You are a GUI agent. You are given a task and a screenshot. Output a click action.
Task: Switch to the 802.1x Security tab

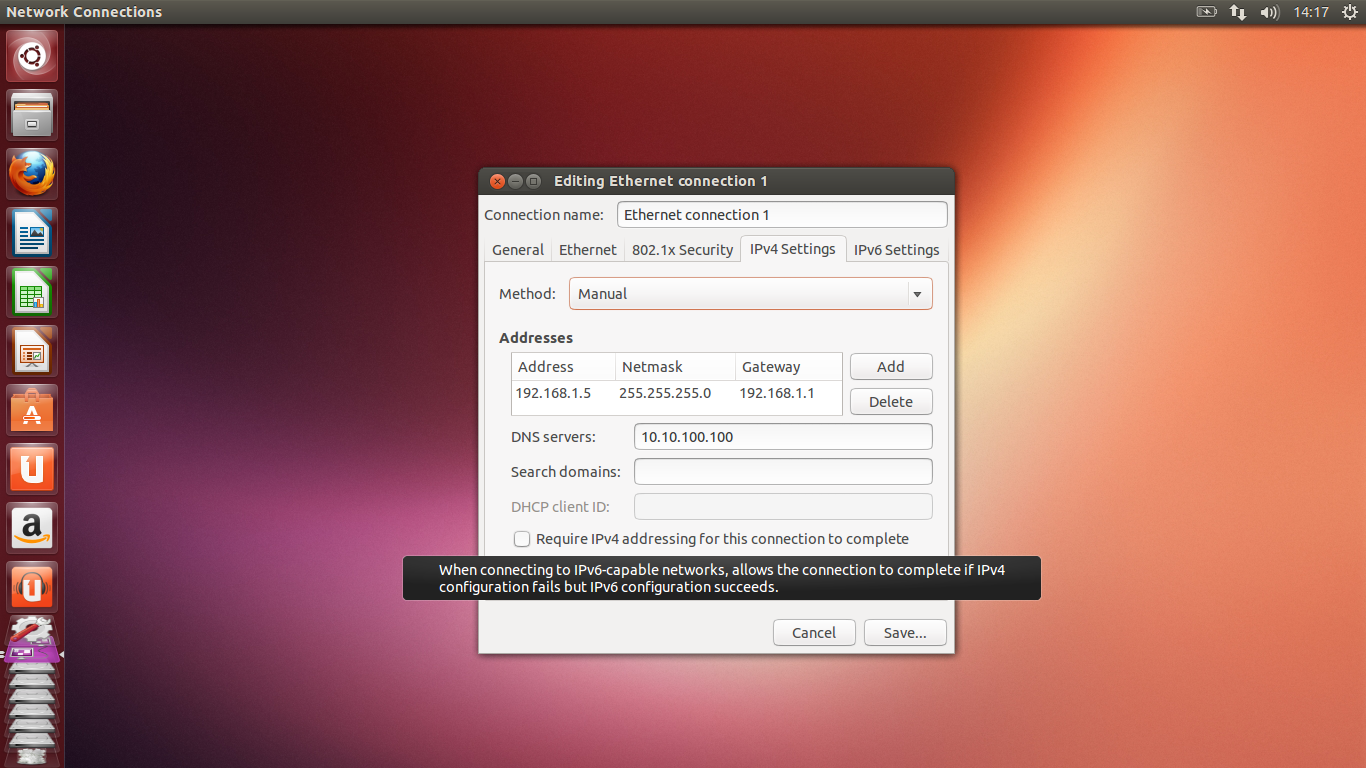(x=681, y=249)
